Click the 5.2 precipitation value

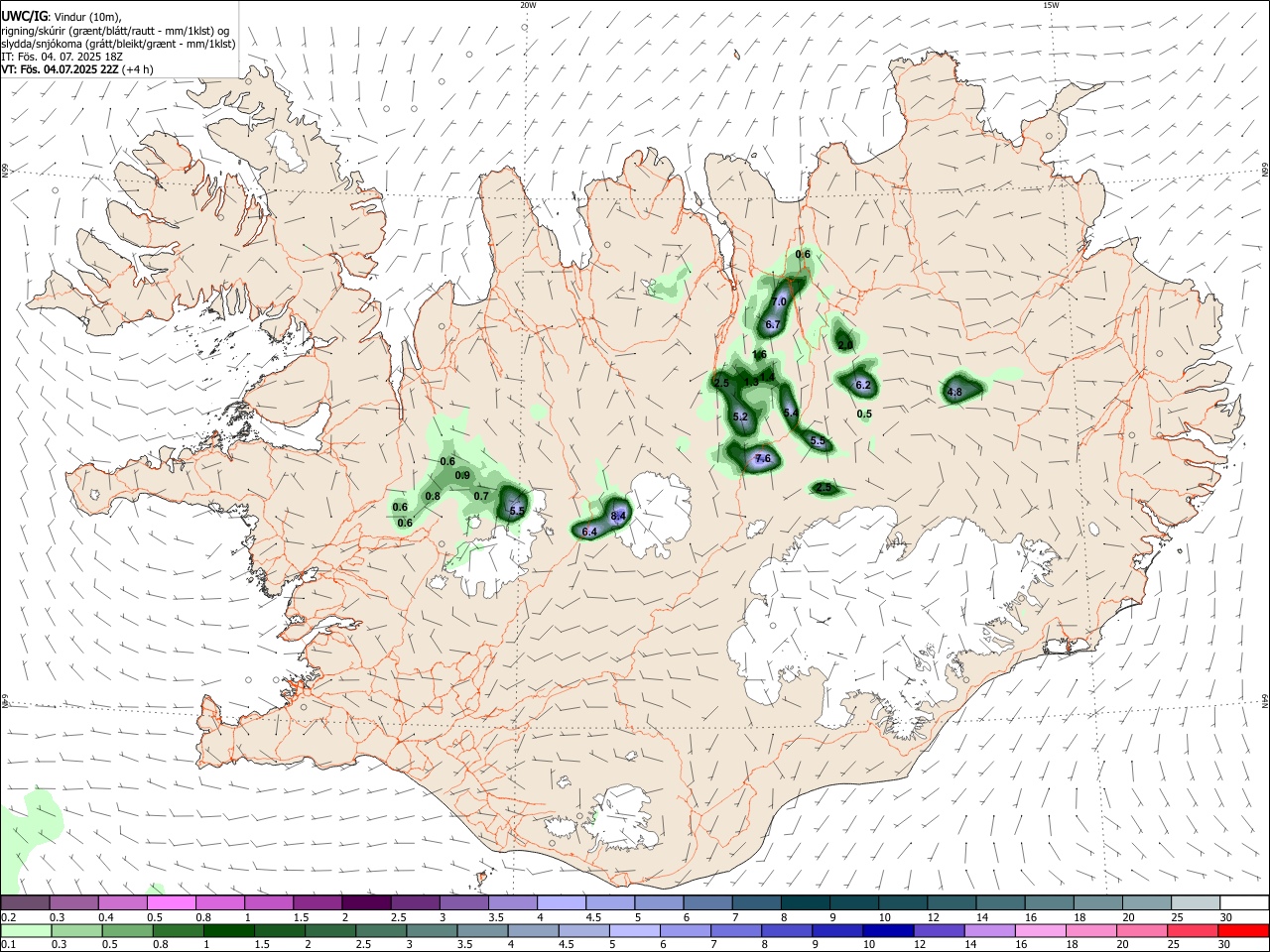pyautogui.click(x=740, y=416)
